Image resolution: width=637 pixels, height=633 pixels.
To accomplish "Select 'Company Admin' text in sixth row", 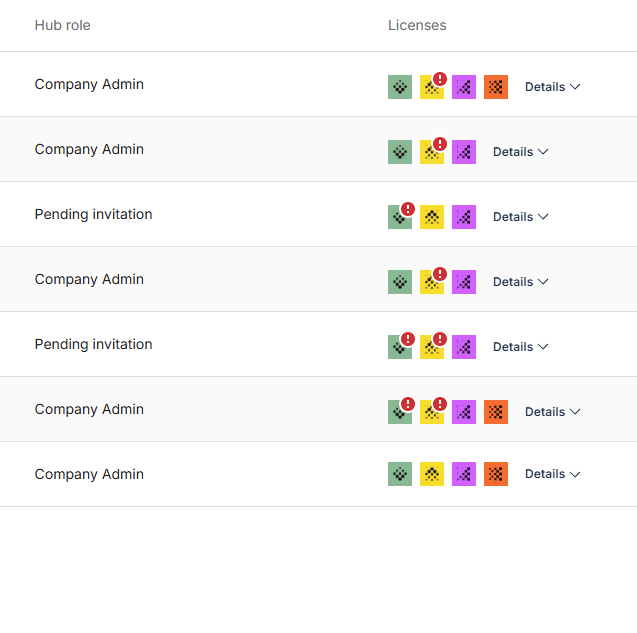I will [x=89, y=410].
